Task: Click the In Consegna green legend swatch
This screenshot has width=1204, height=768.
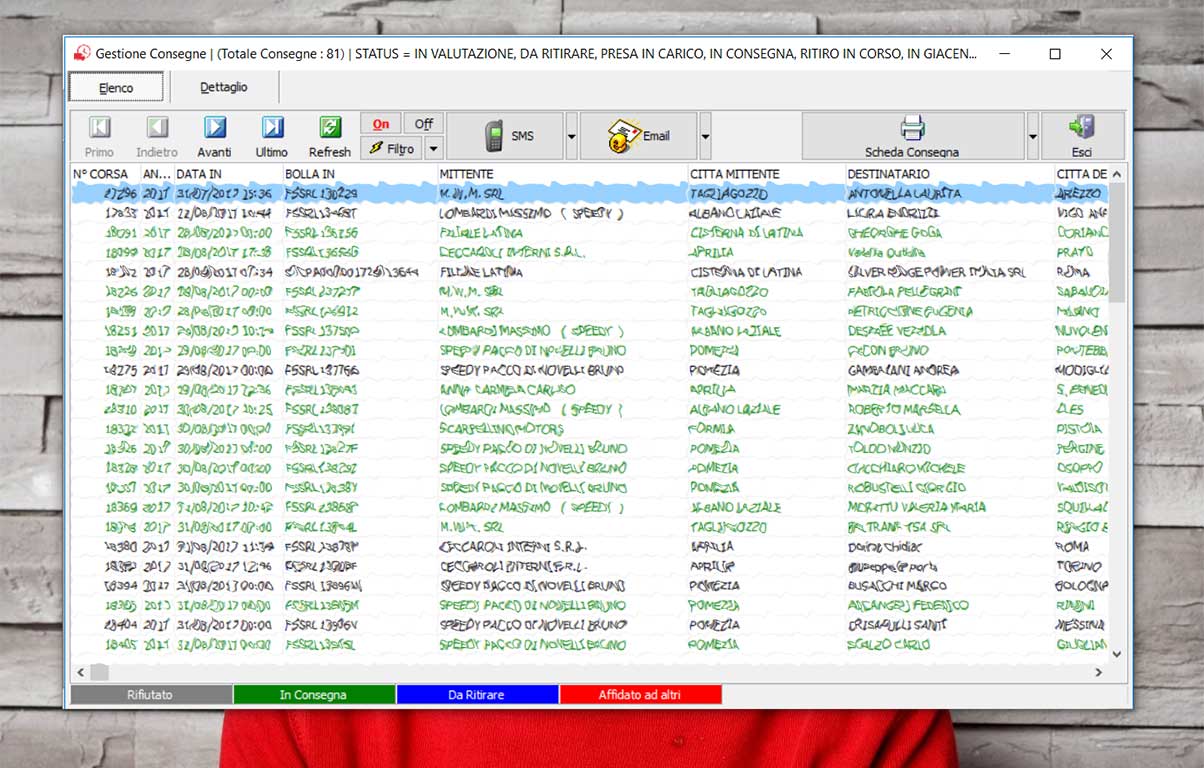Action: tap(314, 694)
